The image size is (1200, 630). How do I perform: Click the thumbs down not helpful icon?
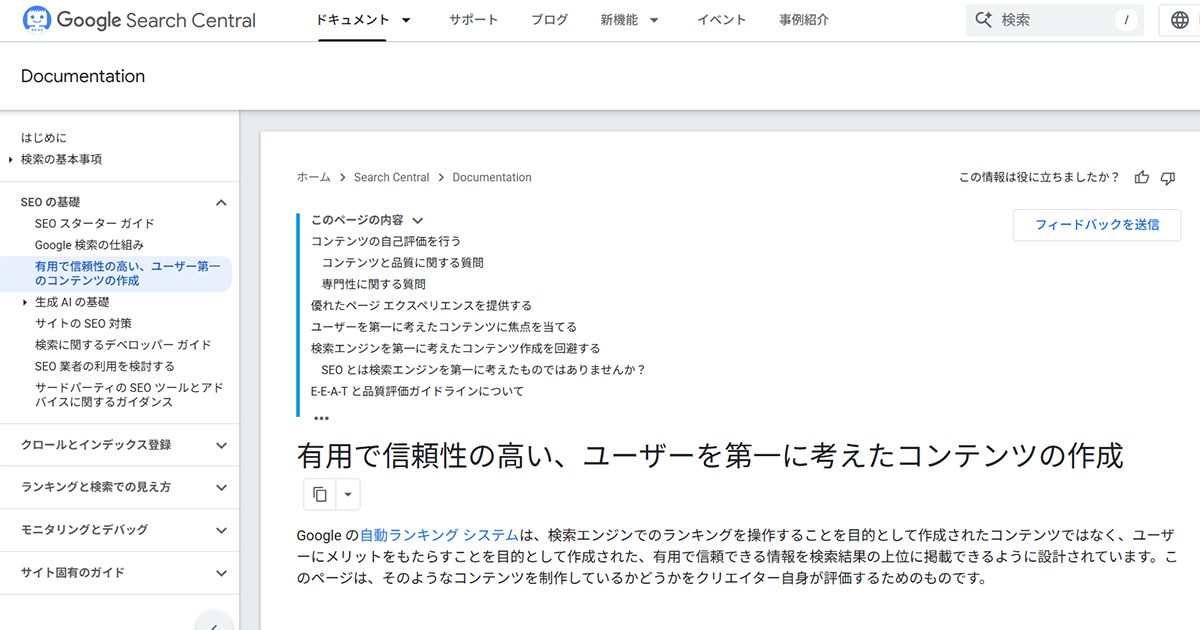(1168, 177)
